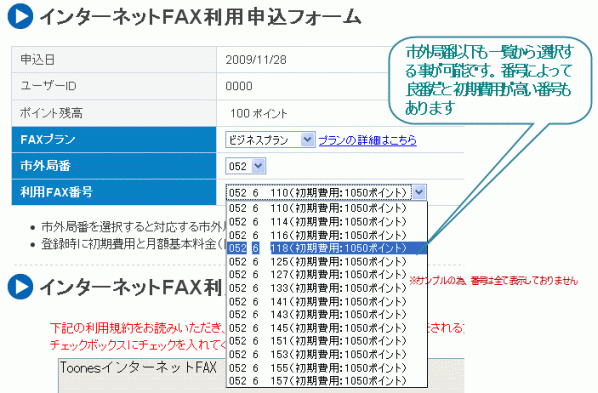Image resolution: width=598 pixels, height=393 pixels.
Task: Choose fax number 052 6 153
Action: click(x=327, y=354)
